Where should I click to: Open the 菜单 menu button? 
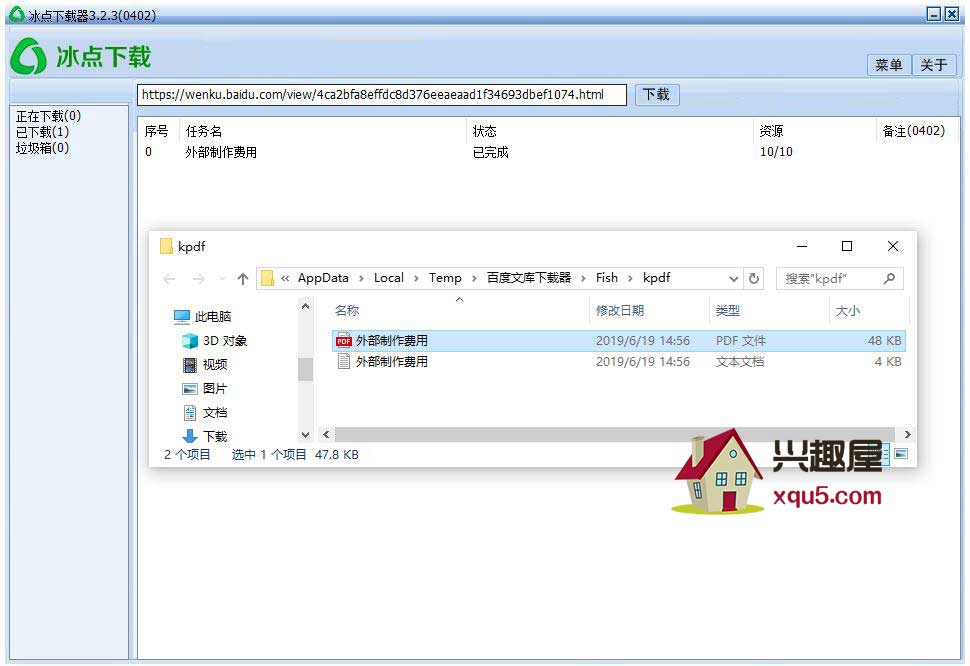pyautogui.click(x=888, y=65)
